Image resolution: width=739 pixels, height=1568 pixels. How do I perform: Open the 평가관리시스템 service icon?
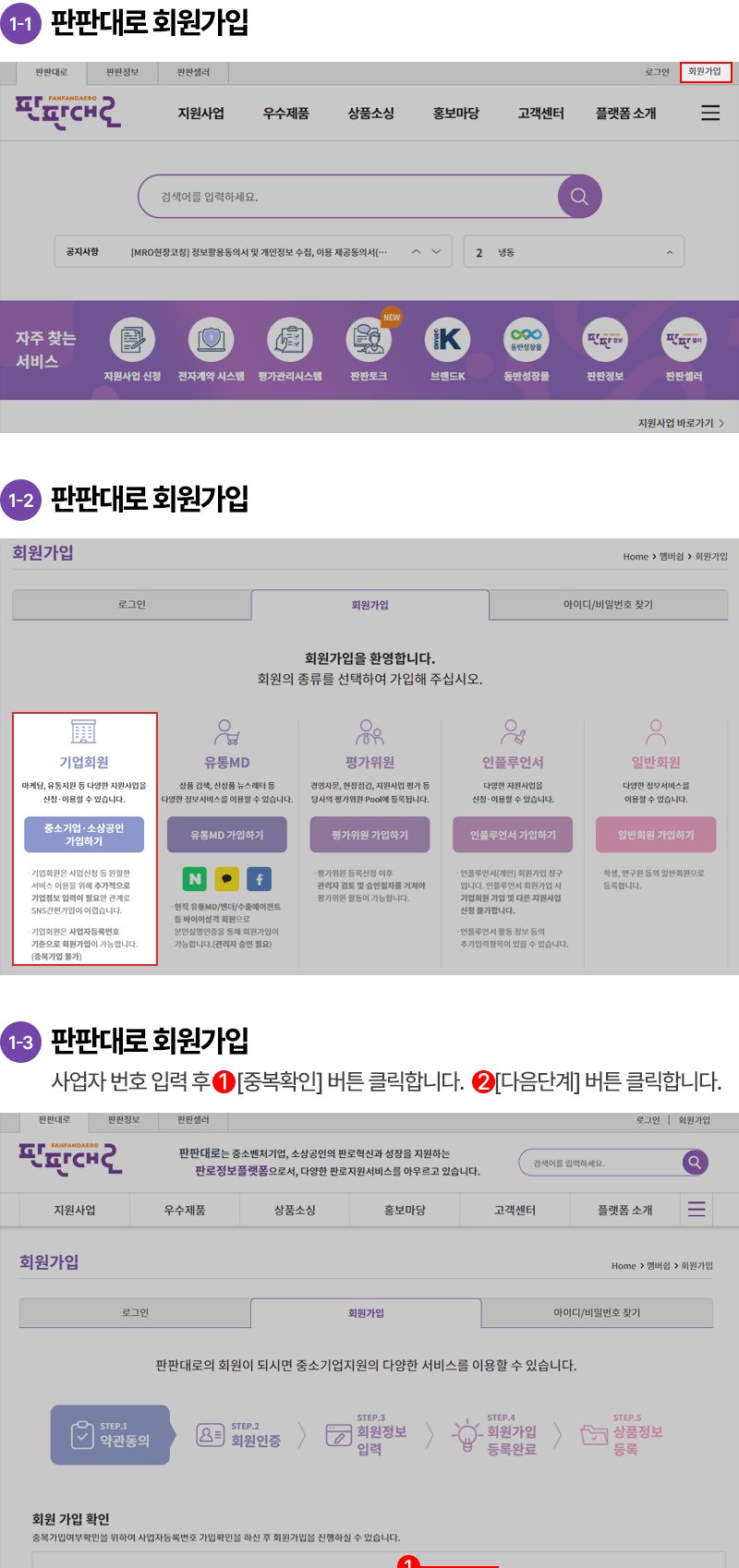(290, 340)
